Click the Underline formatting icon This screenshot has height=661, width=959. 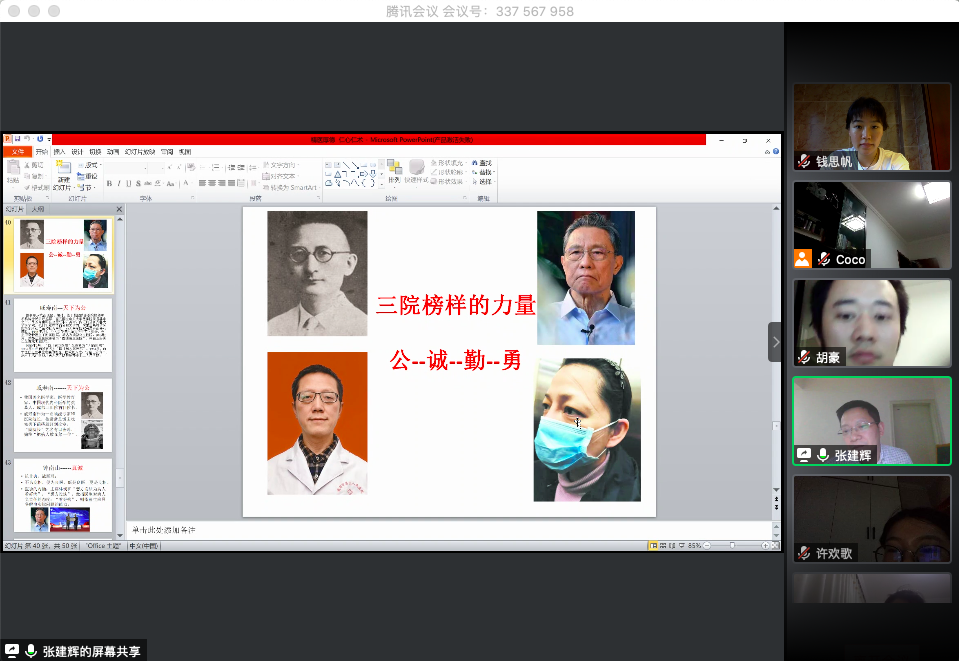click(x=128, y=184)
